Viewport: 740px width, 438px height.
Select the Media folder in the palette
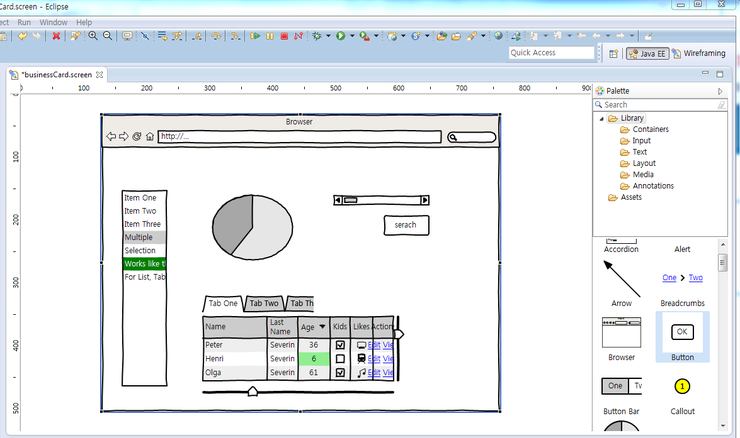(637, 175)
